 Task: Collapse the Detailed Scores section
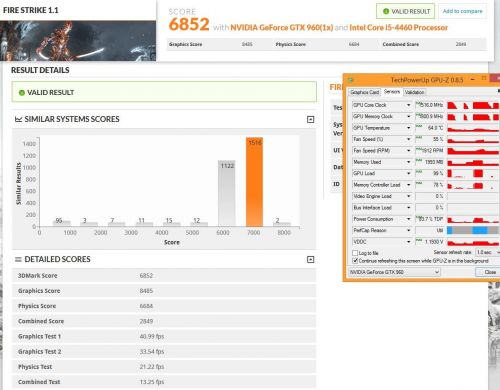point(310,259)
